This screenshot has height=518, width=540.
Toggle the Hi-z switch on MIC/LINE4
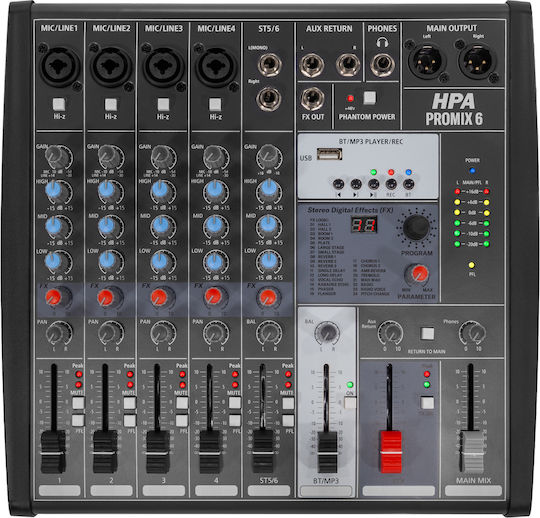tap(216, 104)
